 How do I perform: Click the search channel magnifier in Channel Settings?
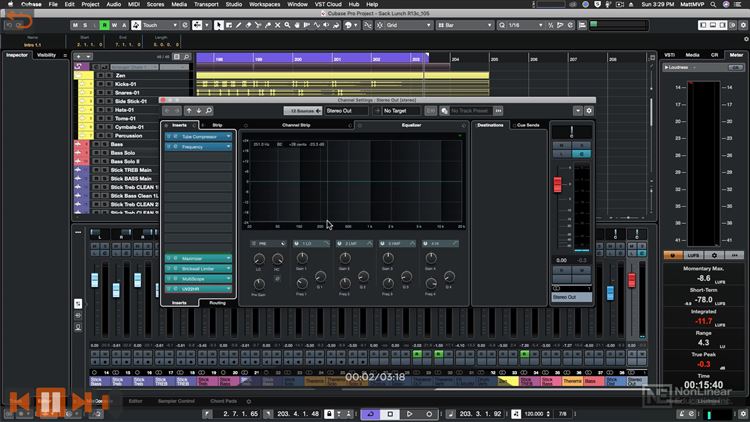point(209,111)
